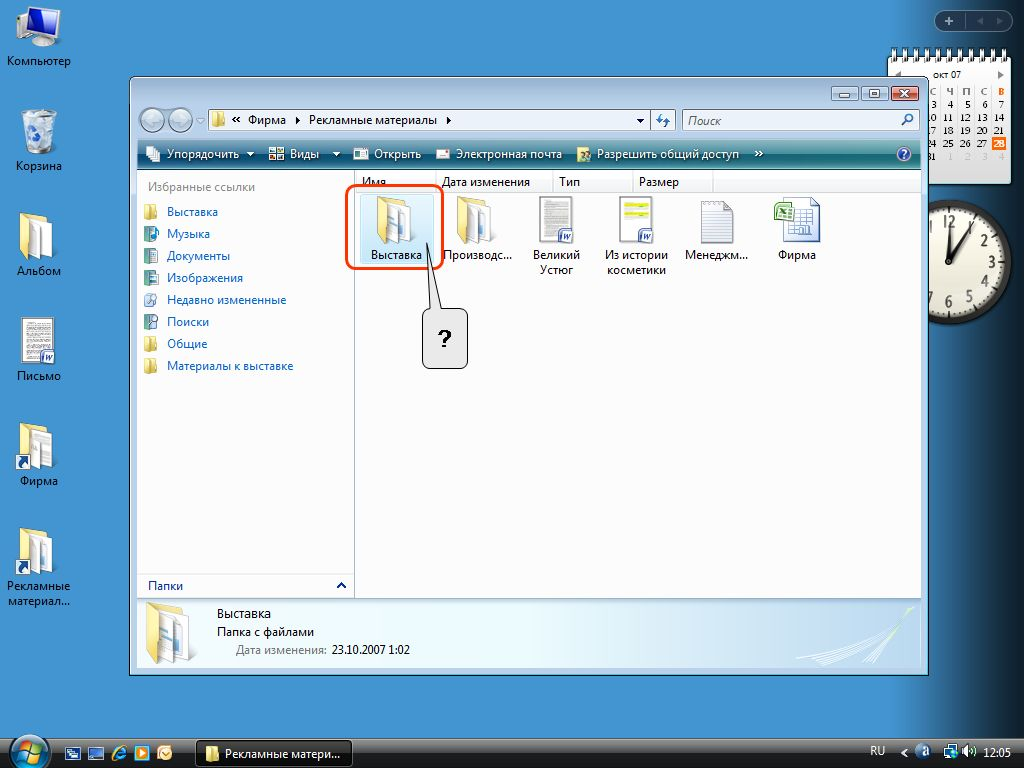Click the sidebar add gadget plus button

tap(949, 21)
